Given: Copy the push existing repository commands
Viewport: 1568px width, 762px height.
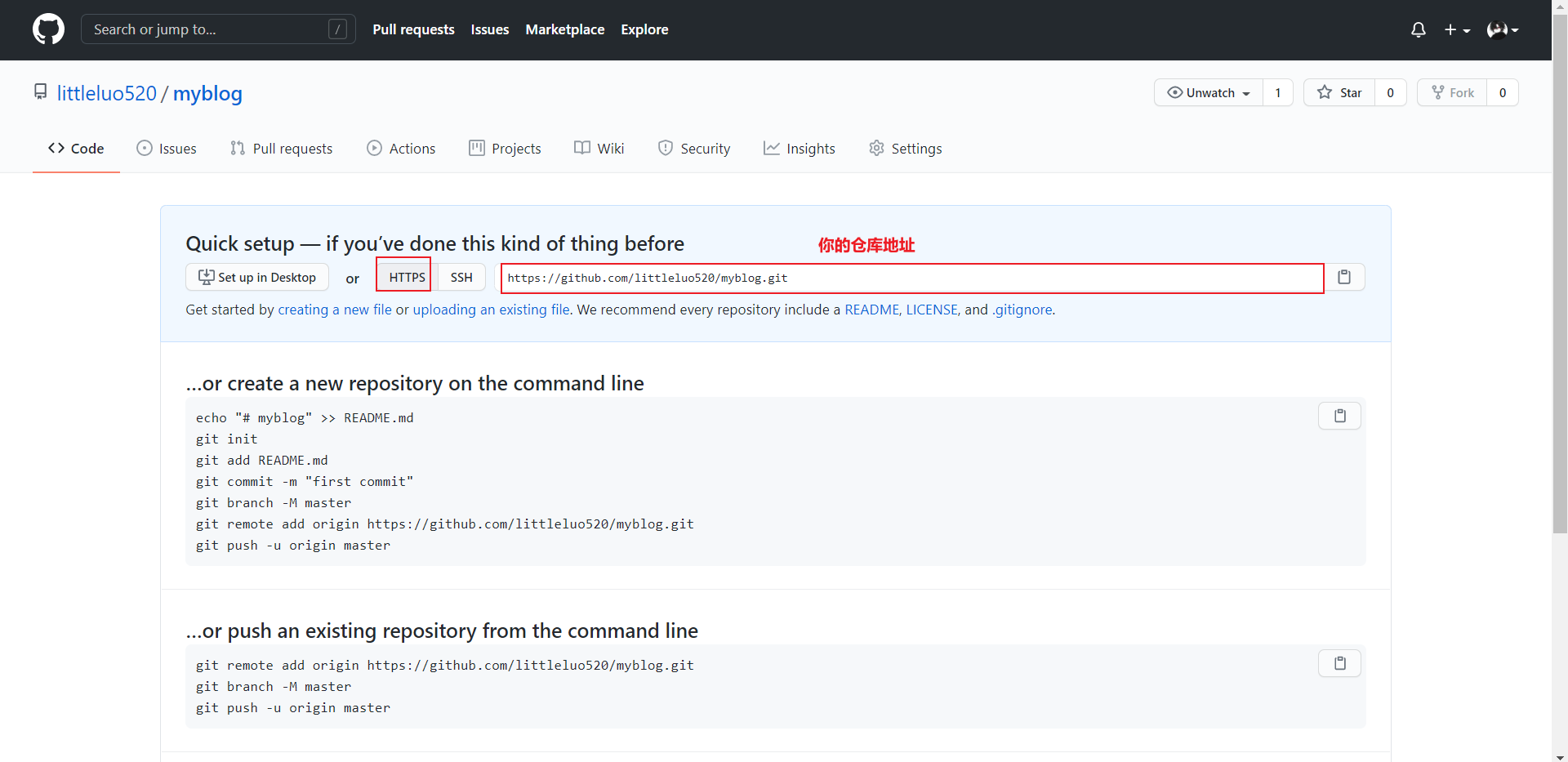Looking at the screenshot, I should [x=1339, y=663].
